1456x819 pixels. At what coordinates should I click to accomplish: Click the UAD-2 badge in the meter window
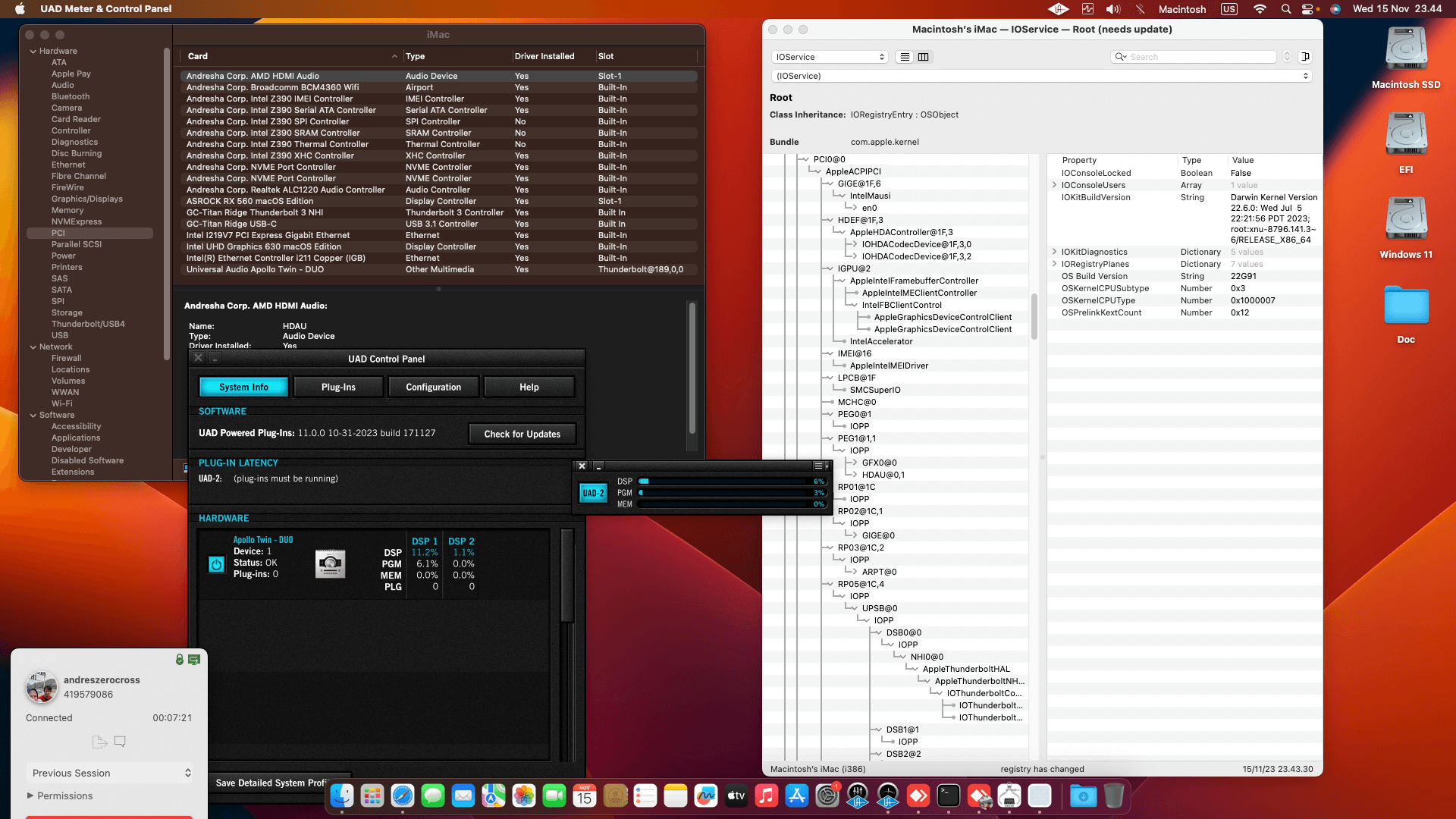593,493
